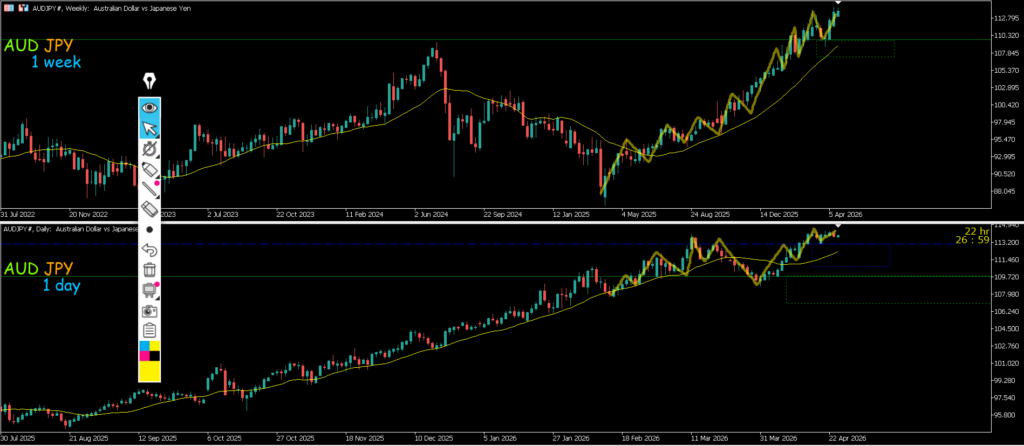
Task: Click the 105.370 price level label
Action: click(1006, 71)
